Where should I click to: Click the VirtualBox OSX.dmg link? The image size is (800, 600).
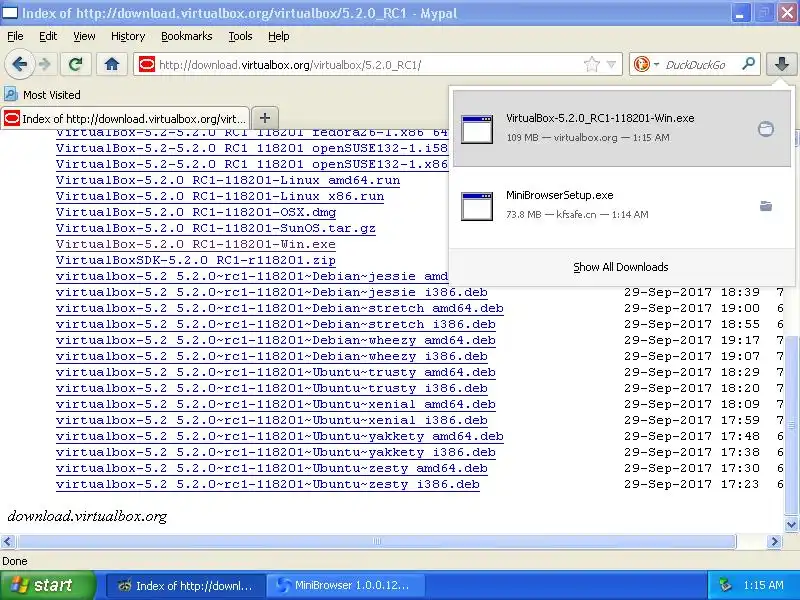196,212
